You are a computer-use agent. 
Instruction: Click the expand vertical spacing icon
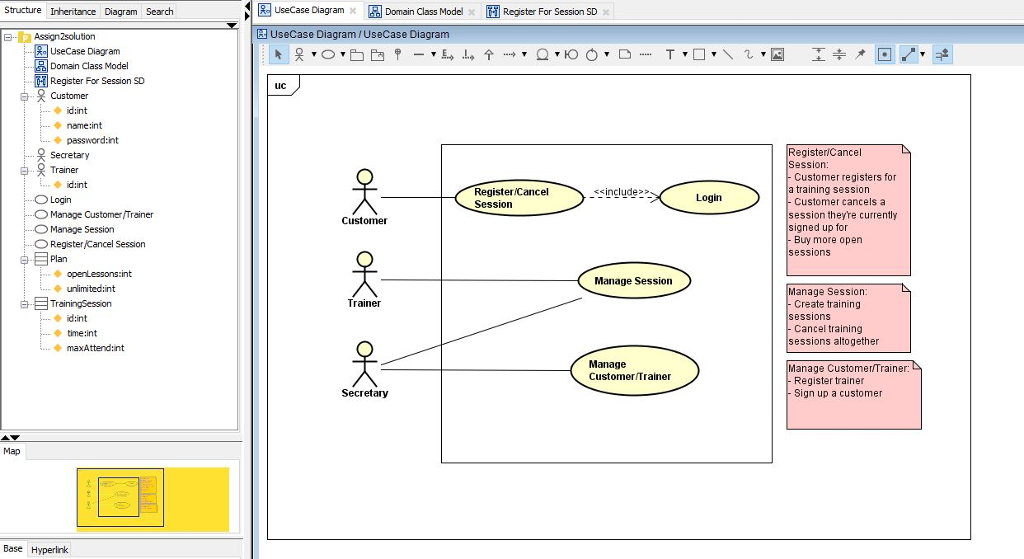pos(818,55)
